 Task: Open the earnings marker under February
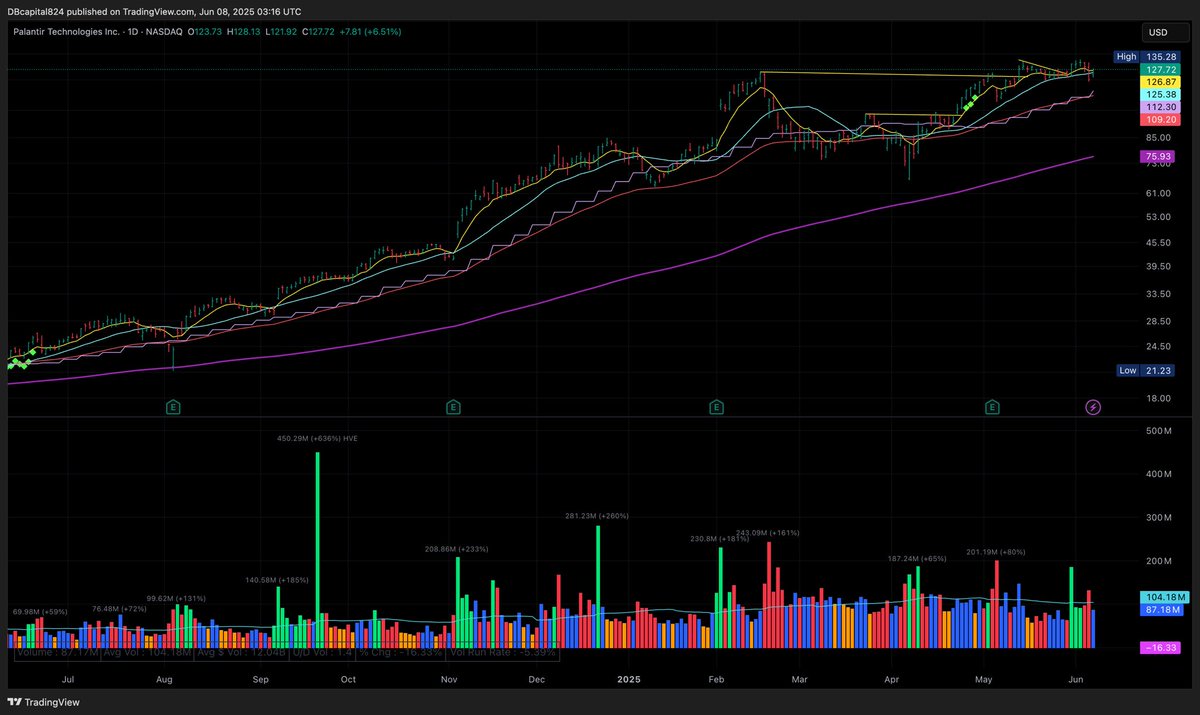[716, 407]
